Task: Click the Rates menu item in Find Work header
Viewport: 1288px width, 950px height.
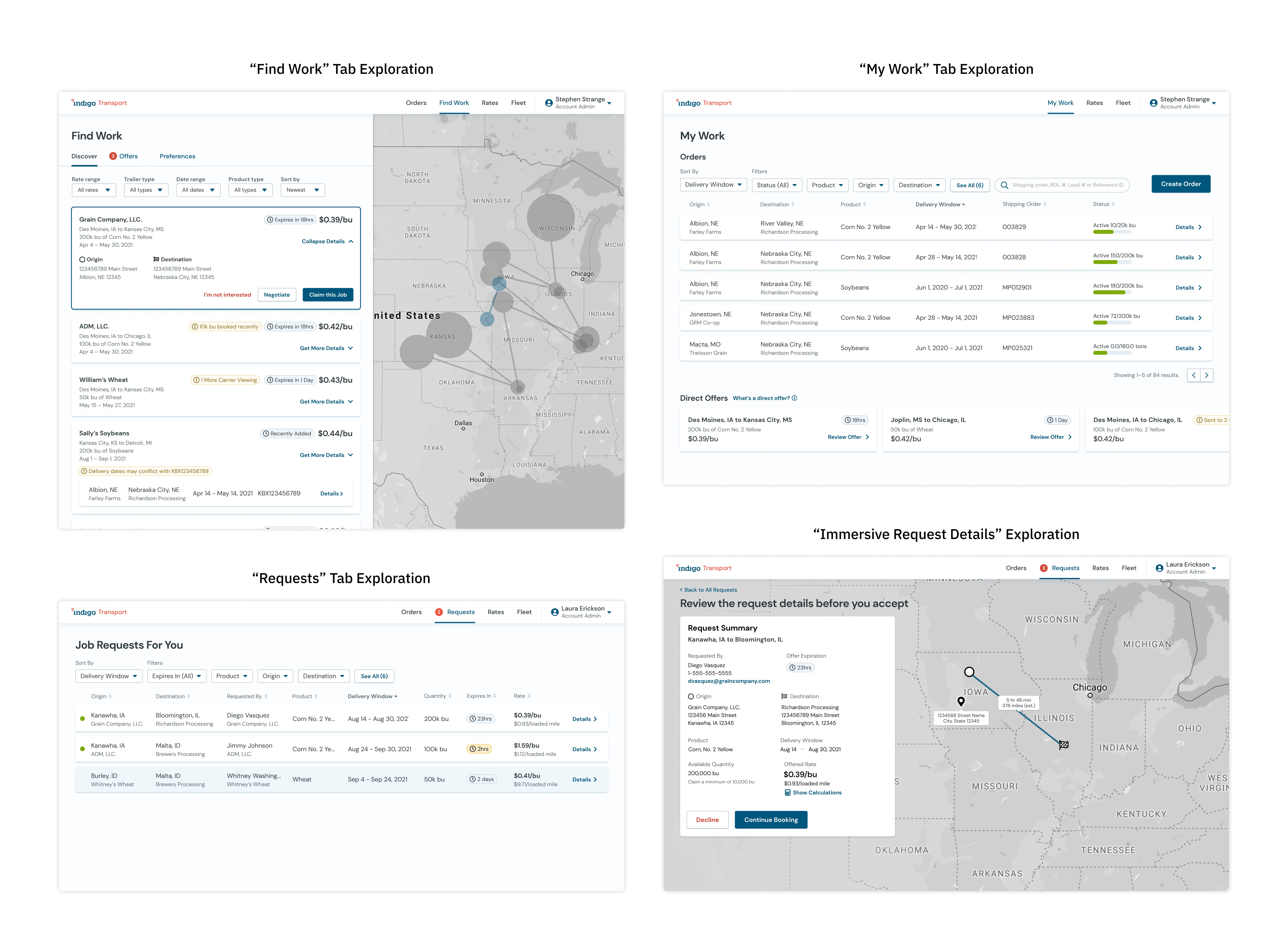Action: coord(490,103)
